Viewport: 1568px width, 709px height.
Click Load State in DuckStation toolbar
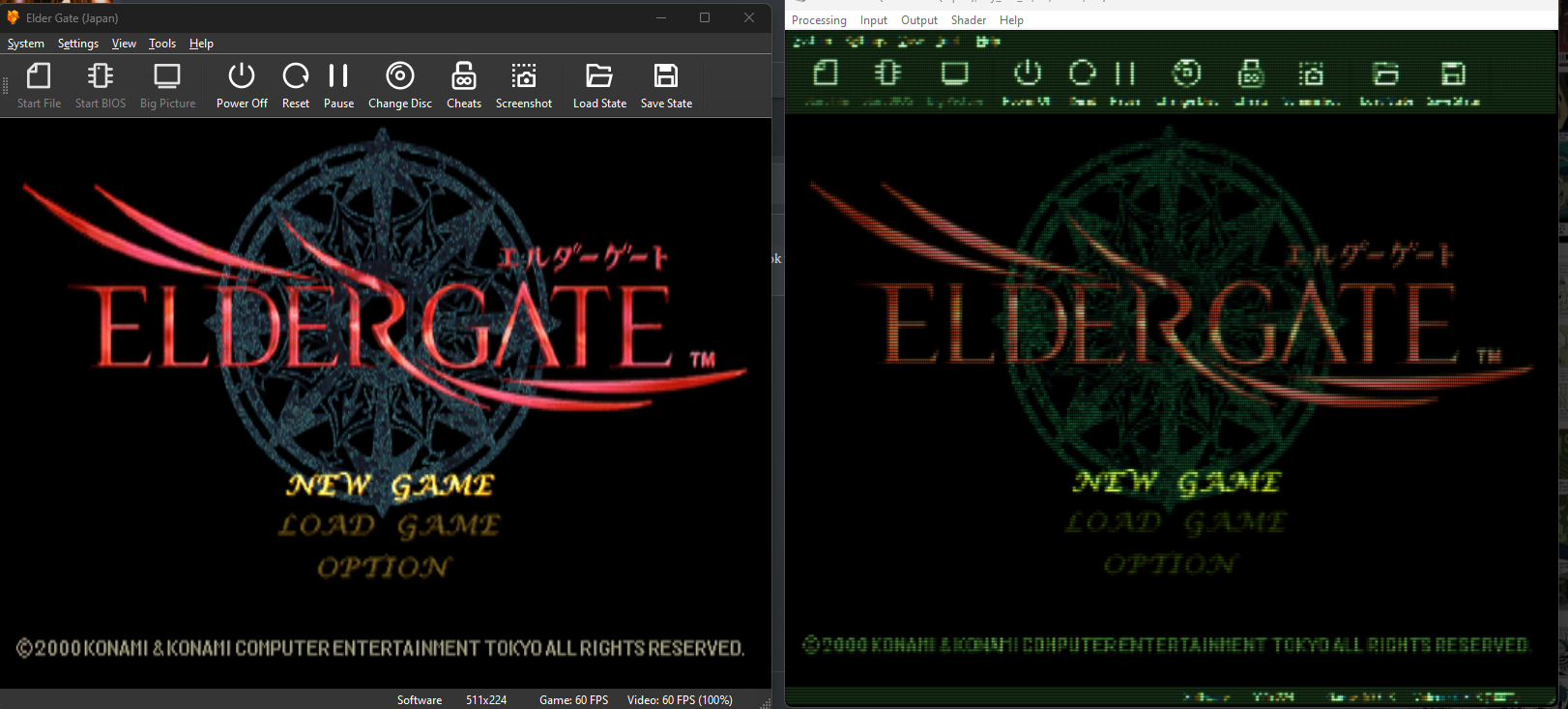[x=599, y=86]
